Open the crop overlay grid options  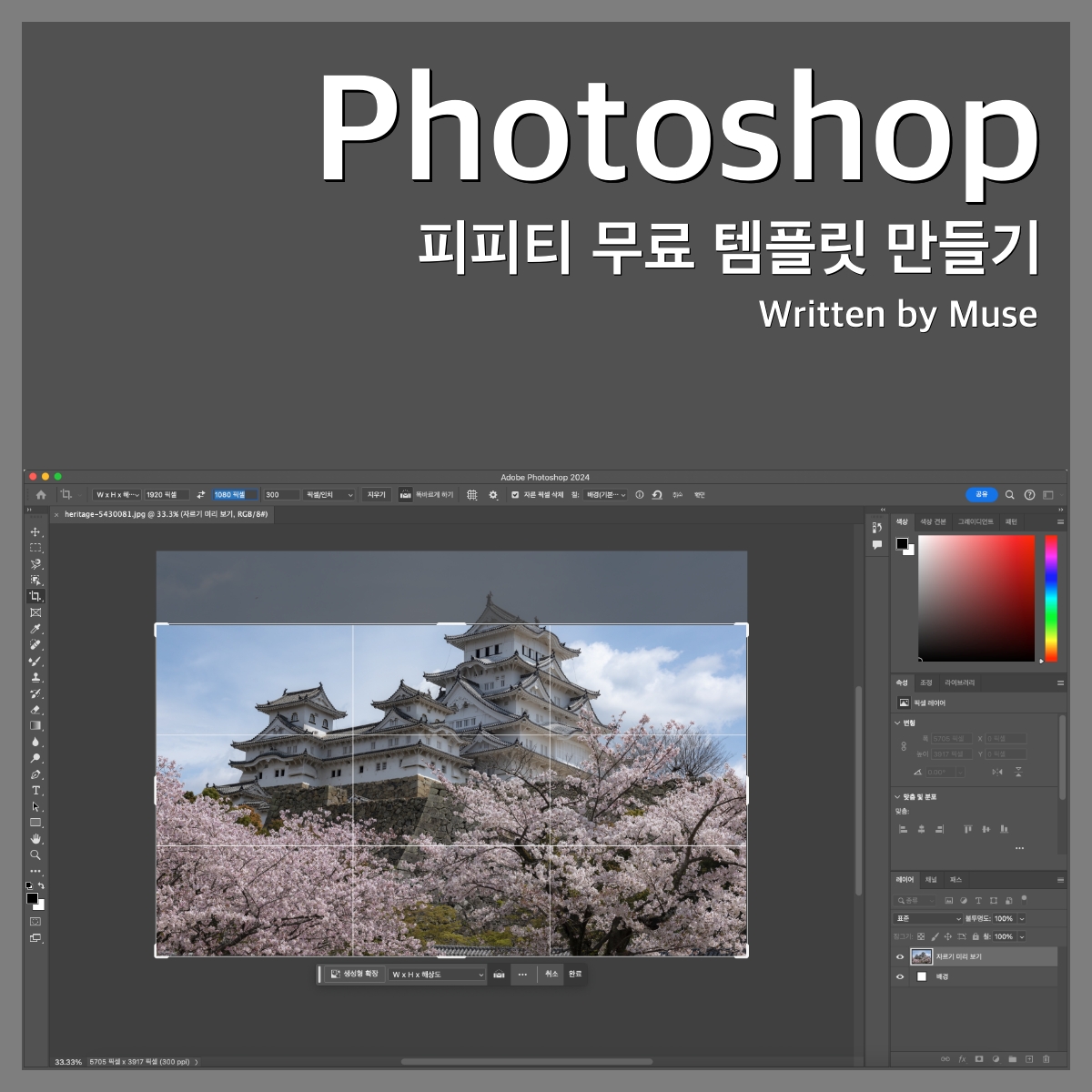point(471,495)
